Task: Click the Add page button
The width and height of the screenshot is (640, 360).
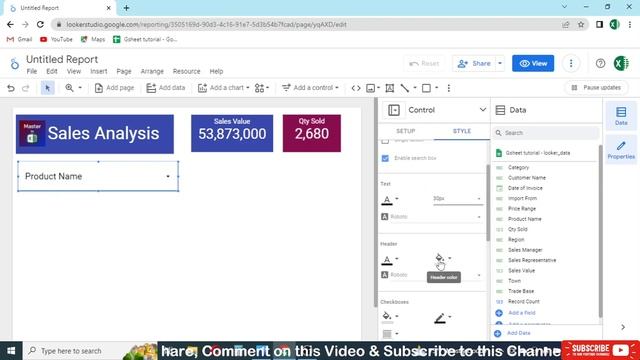Action: click(x=114, y=88)
